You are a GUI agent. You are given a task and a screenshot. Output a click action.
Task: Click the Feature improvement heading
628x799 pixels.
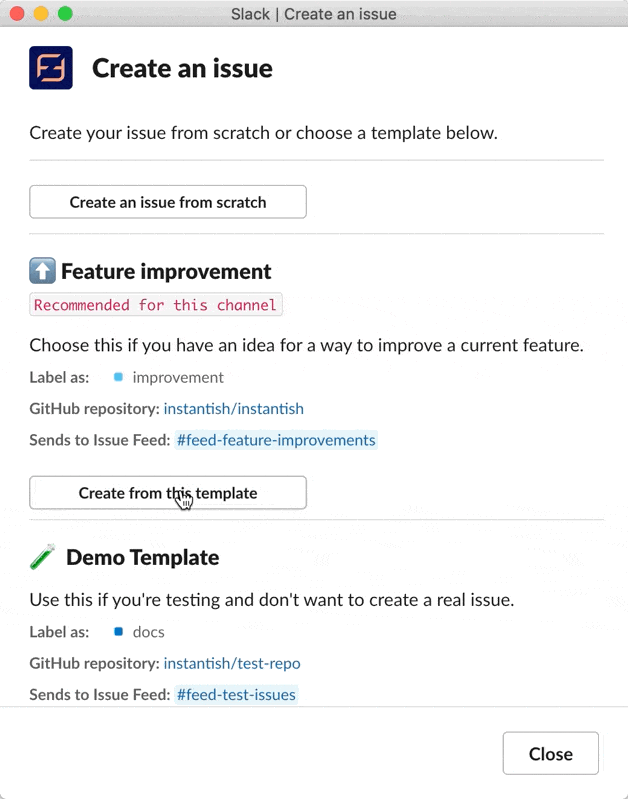(166, 271)
